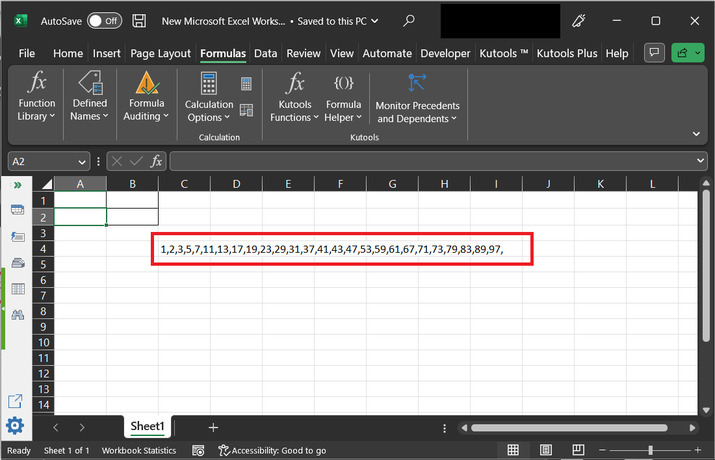This screenshot has width=715, height=460.
Task: Select row 7 header
Action: pyautogui.click(x=43, y=295)
